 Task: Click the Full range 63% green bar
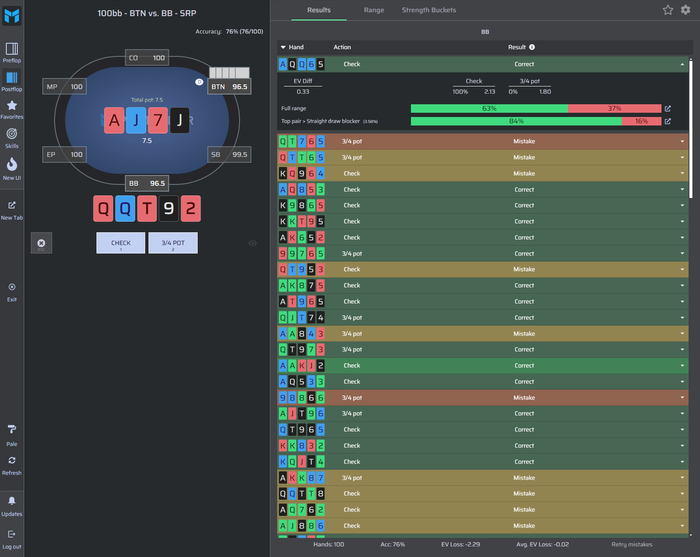pyautogui.click(x=489, y=108)
